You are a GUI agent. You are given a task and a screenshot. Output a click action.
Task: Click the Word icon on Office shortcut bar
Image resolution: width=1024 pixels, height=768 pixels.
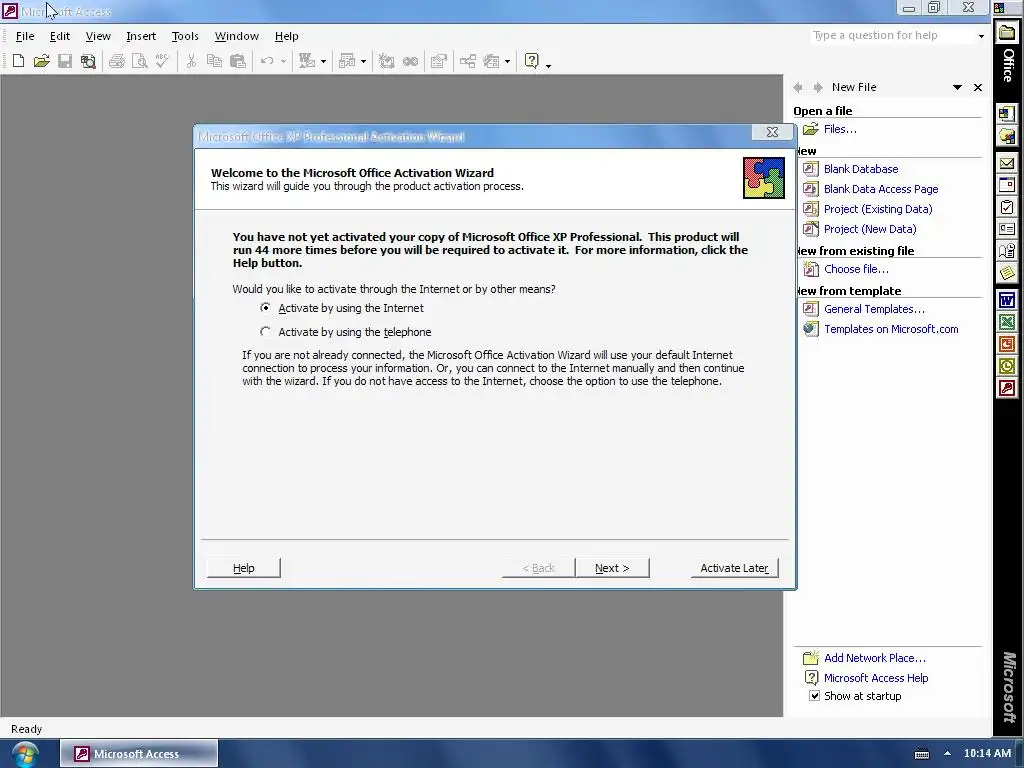point(1007,300)
